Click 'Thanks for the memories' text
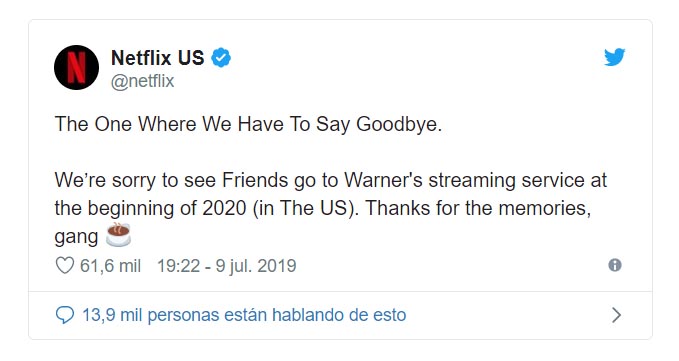 pyautogui.click(x=478, y=208)
